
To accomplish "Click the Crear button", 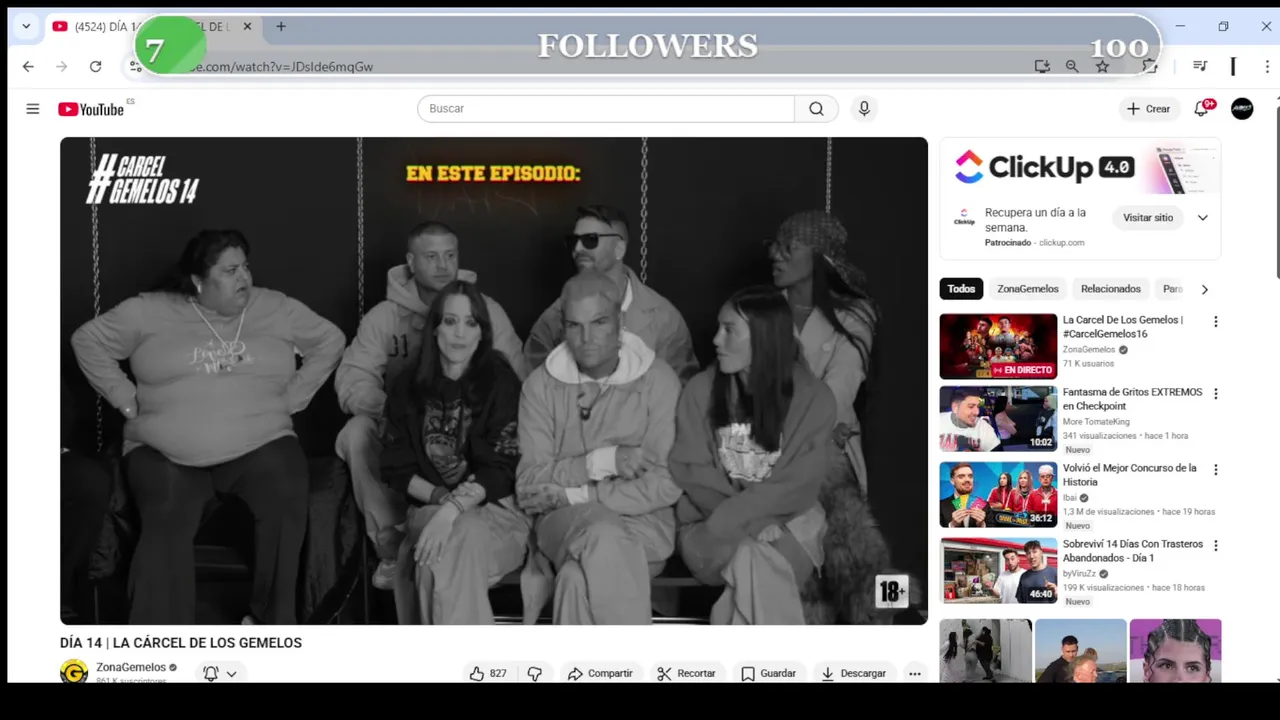I will (1148, 109).
